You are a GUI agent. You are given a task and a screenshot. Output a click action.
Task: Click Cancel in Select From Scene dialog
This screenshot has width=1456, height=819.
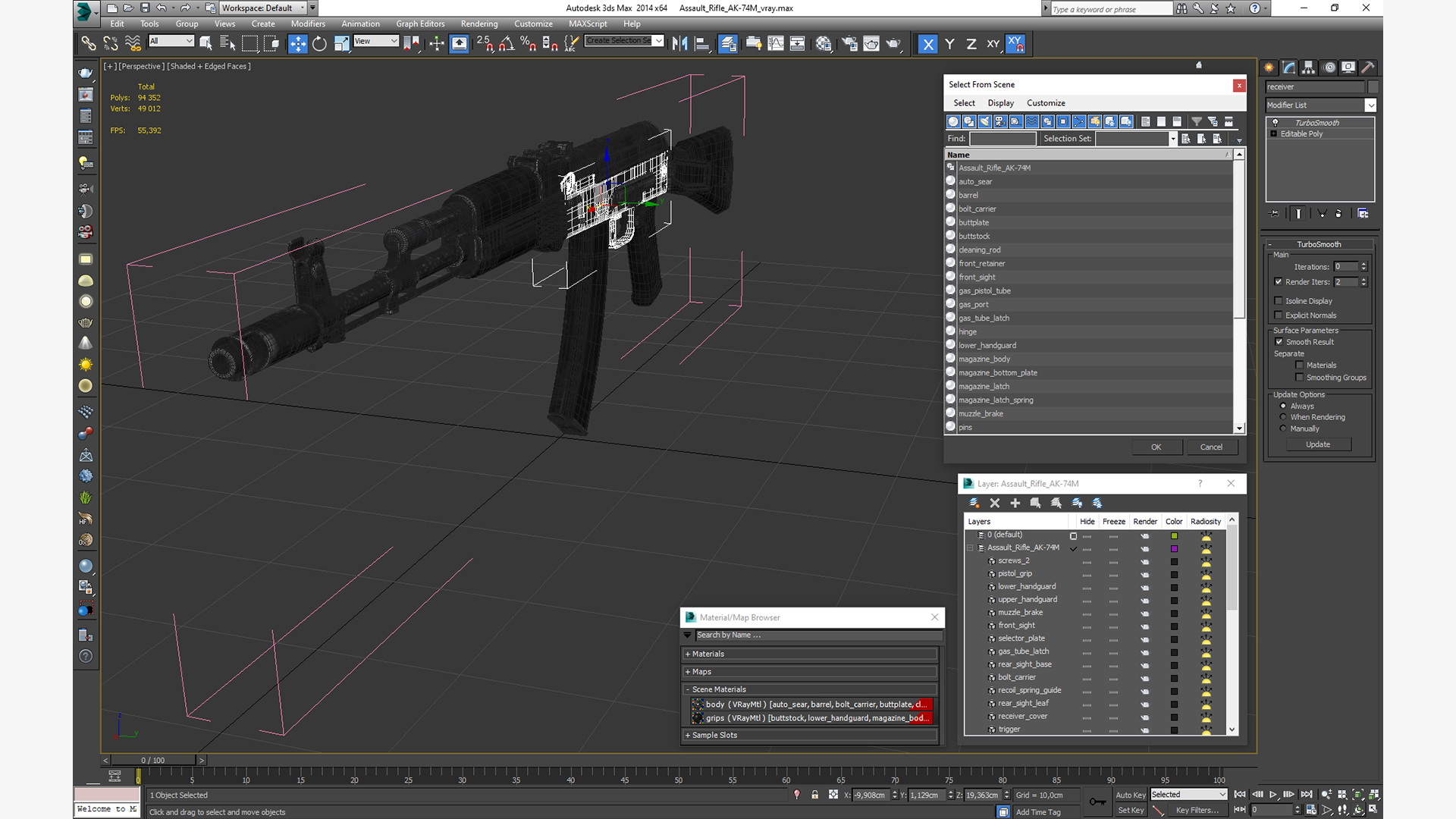[x=1211, y=447]
